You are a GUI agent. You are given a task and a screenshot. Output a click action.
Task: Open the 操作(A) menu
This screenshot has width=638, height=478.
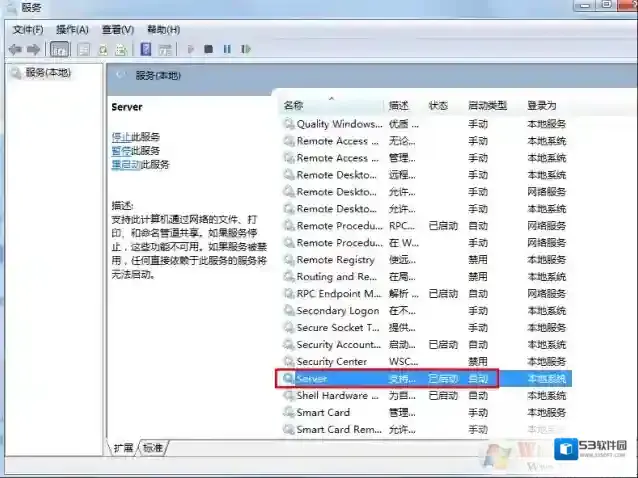pos(72,29)
